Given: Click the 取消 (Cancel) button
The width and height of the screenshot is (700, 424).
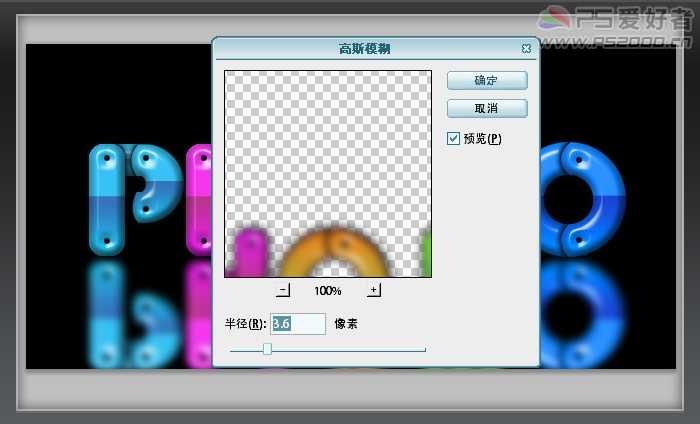Looking at the screenshot, I should tap(487, 108).
